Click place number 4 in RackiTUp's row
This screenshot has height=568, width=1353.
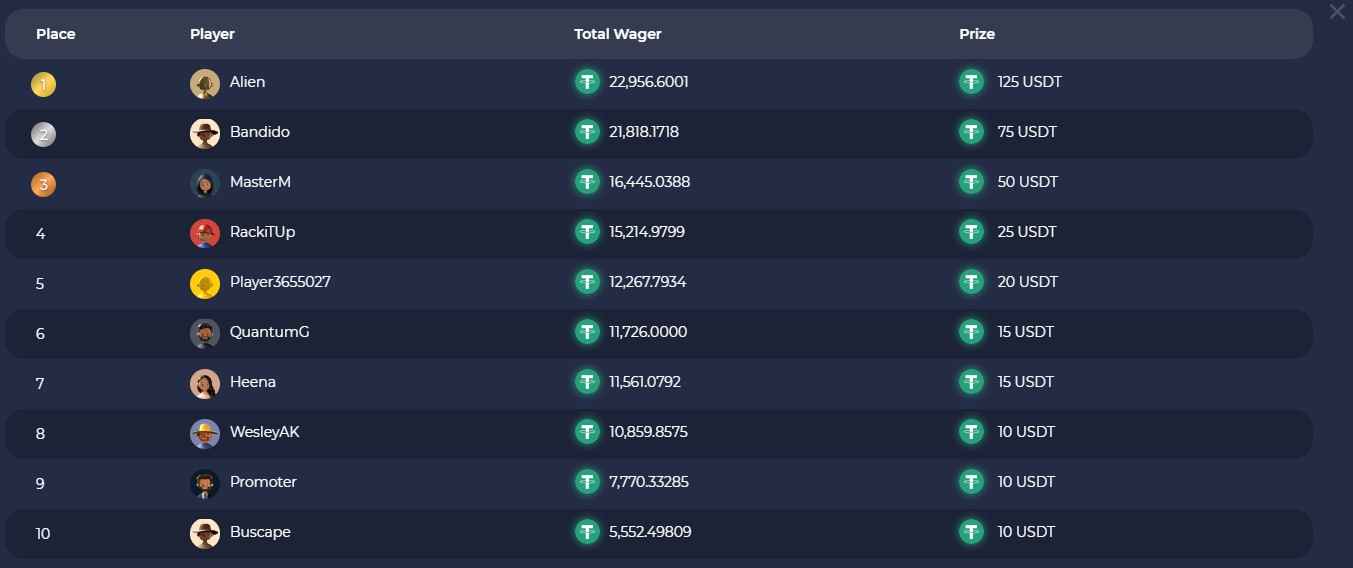pyautogui.click(x=40, y=234)
